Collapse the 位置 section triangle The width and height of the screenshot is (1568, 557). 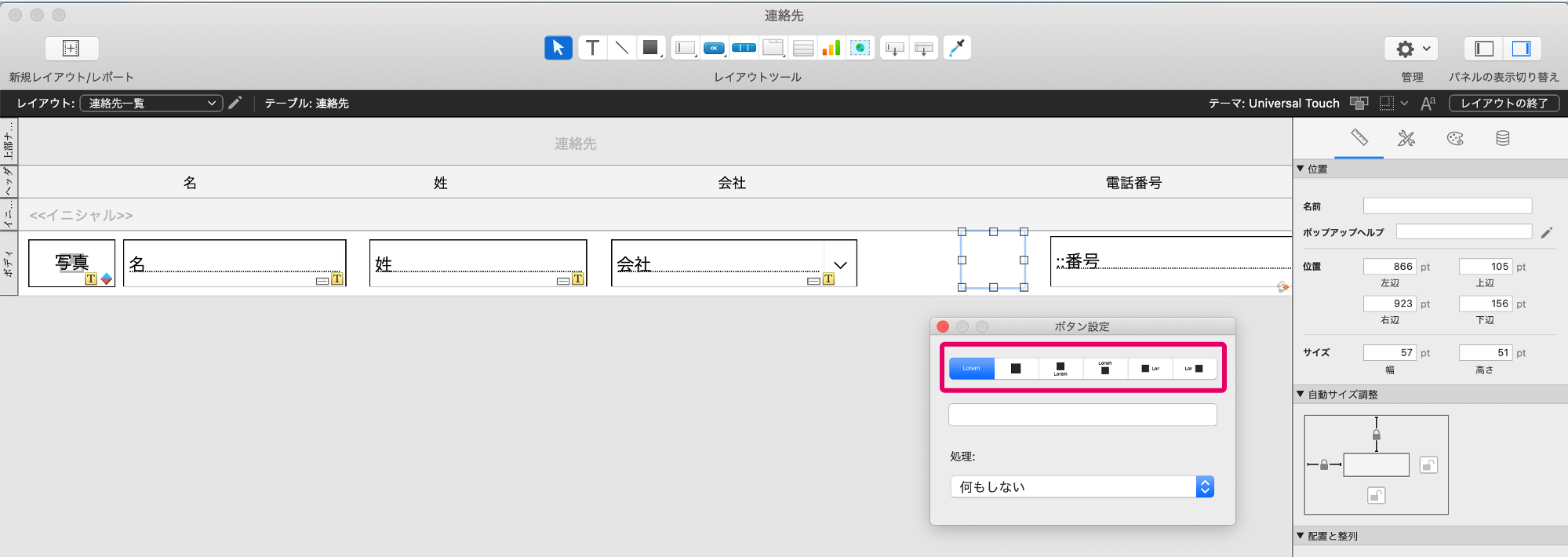point(1301,169)
